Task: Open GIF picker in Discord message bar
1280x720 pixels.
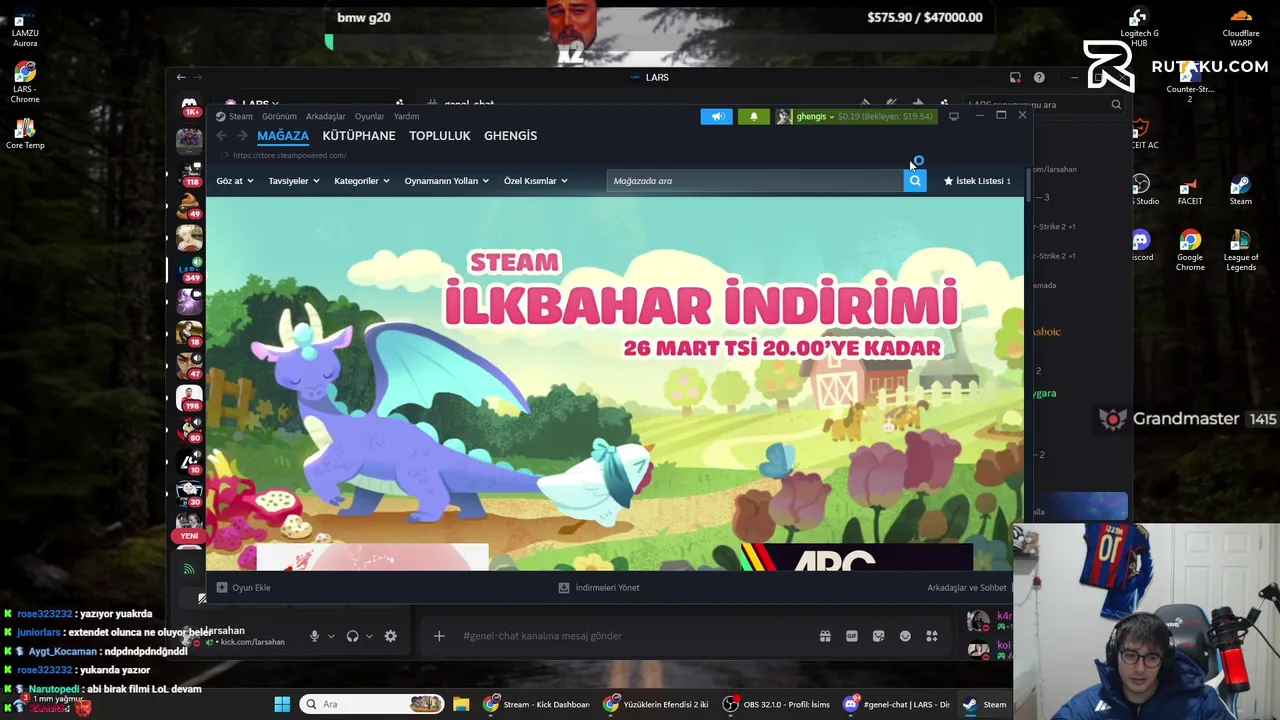Action: 852,636
